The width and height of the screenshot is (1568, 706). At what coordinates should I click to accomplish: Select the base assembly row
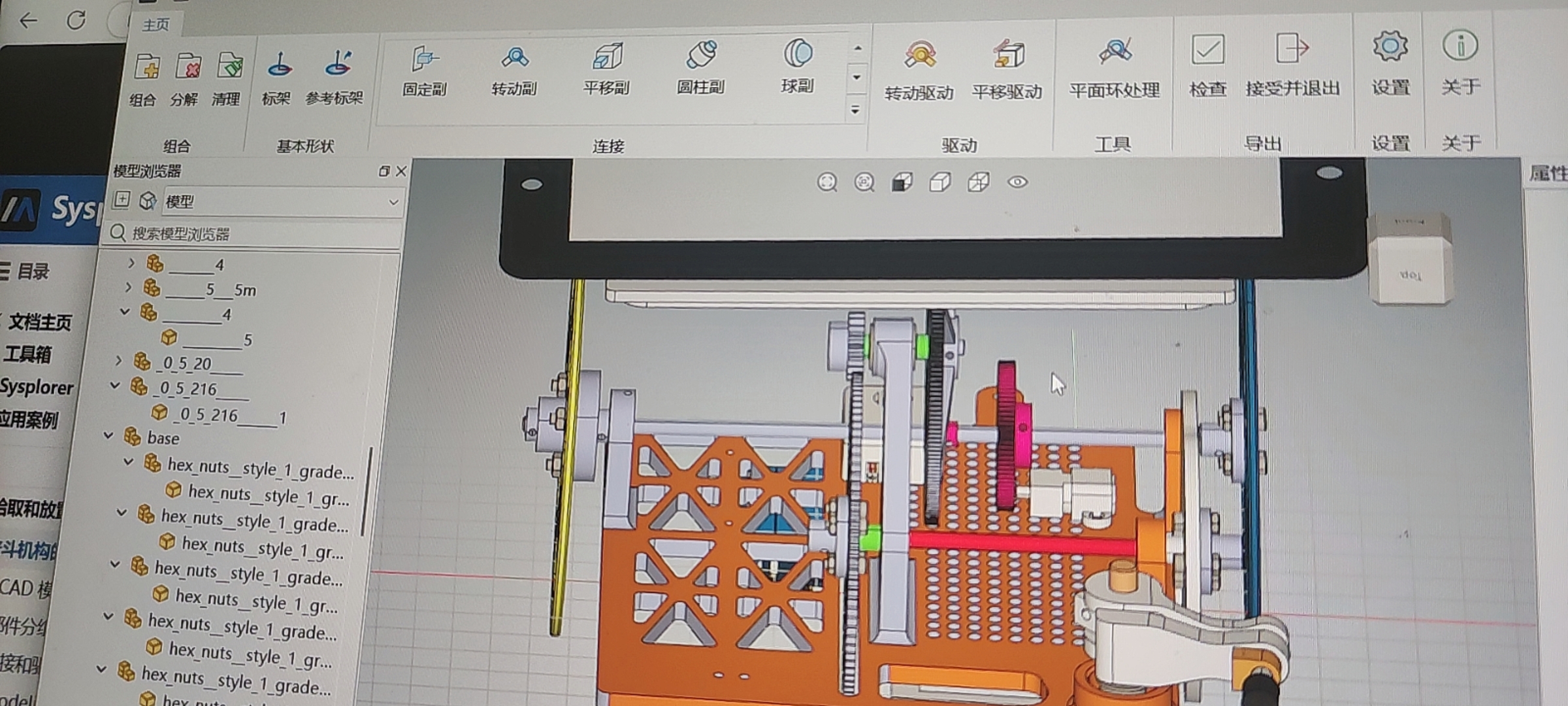point(152,437)
